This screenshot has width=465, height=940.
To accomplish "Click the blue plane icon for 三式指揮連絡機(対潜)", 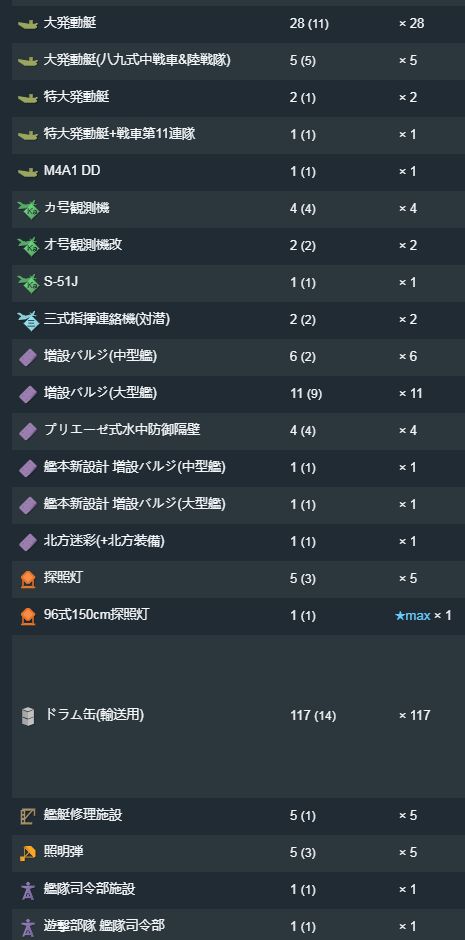I will click(x=28, y=320).
